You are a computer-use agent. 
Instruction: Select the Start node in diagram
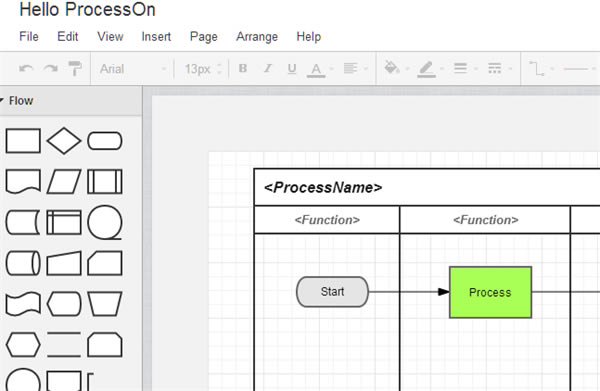click(x=332, y=292)
